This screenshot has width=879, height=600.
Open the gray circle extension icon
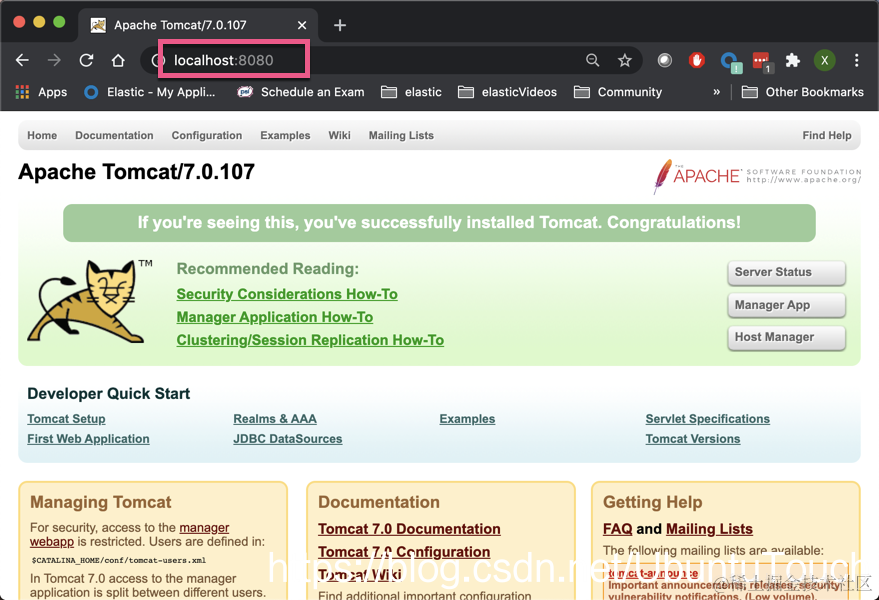coord(664,60)
